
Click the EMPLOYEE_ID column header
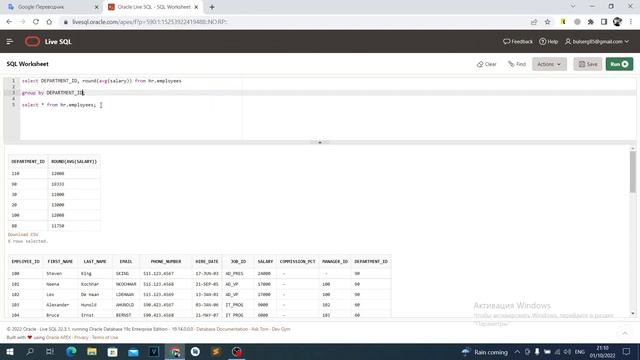click(x=26, y=262)
